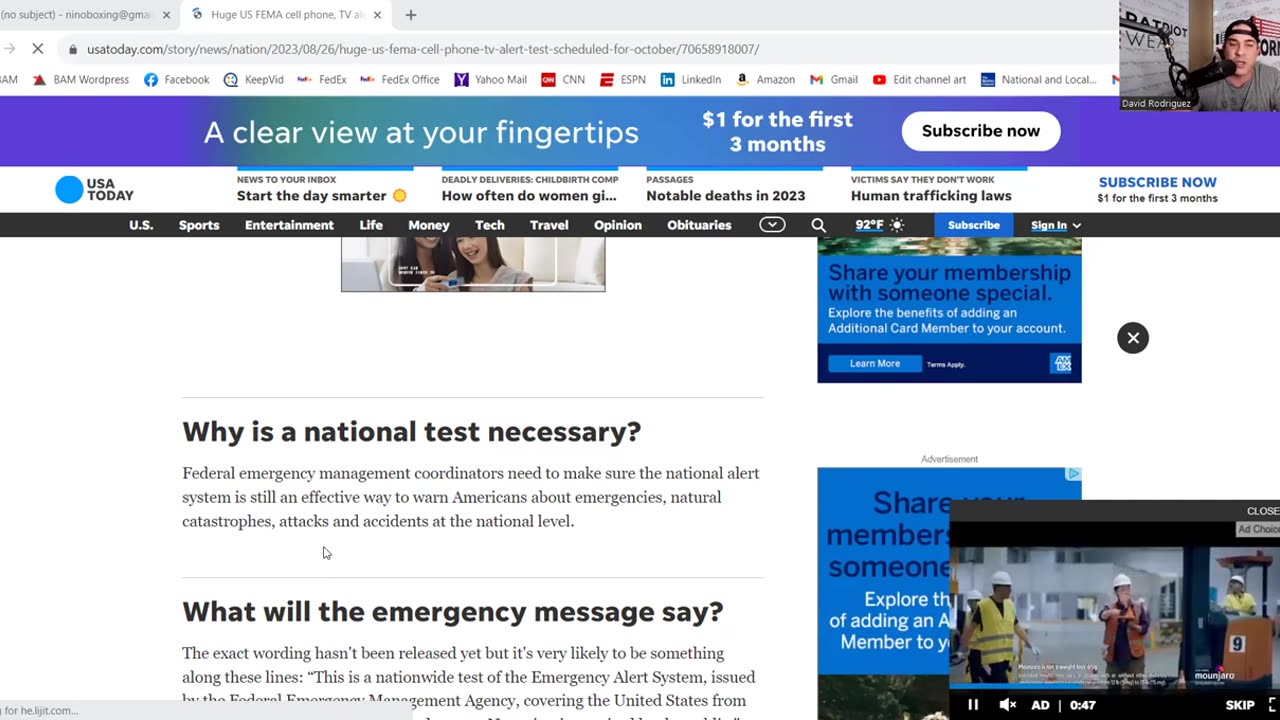
Task: Open the Facebook bookmark
Action: click(177, 79)
